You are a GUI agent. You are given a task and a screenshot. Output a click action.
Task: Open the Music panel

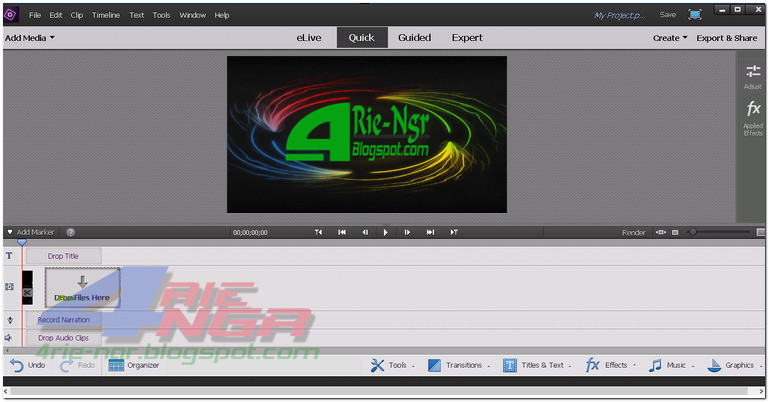pyautogui.click(x=667, y=365)
